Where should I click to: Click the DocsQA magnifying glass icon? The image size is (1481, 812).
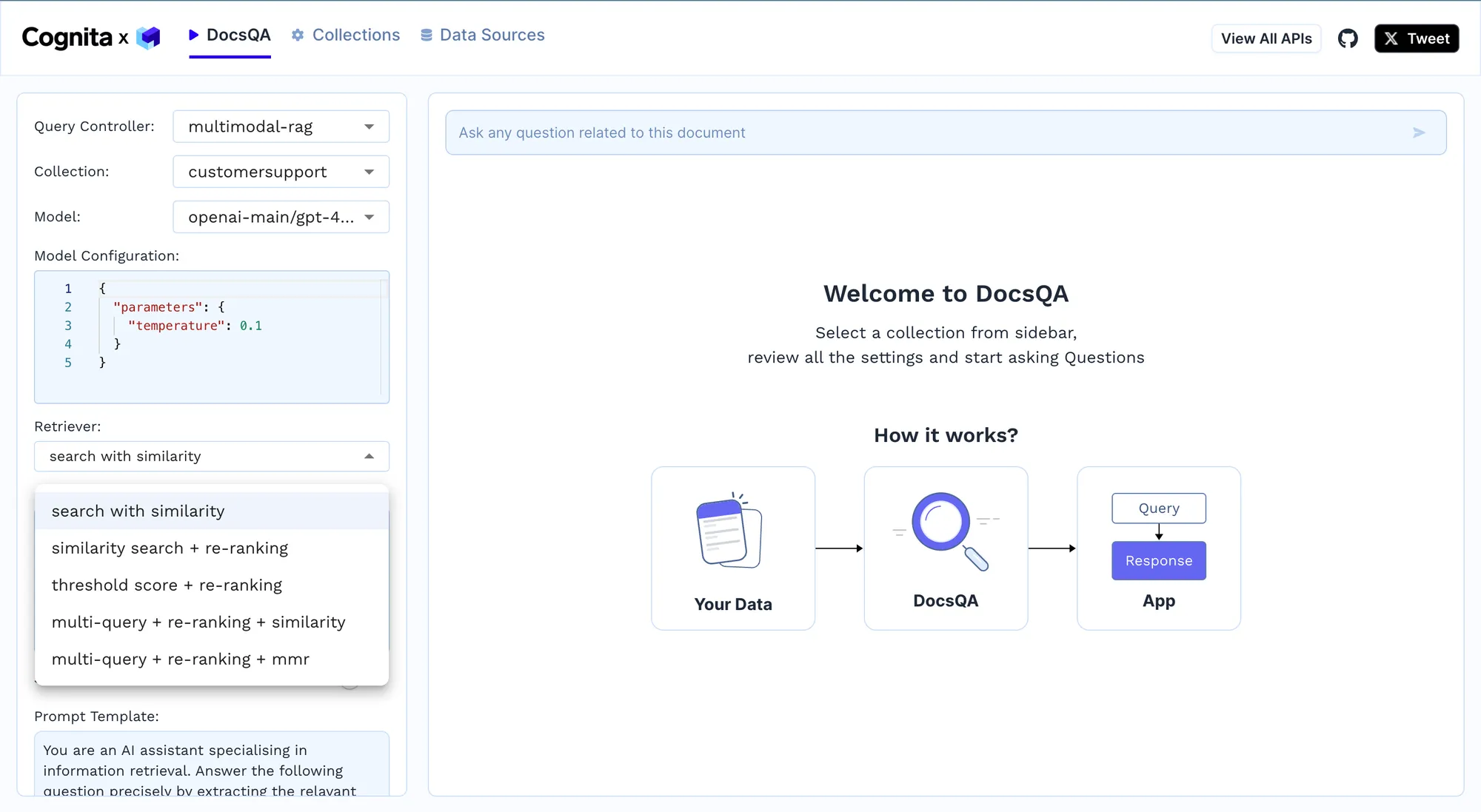[946, 529]
